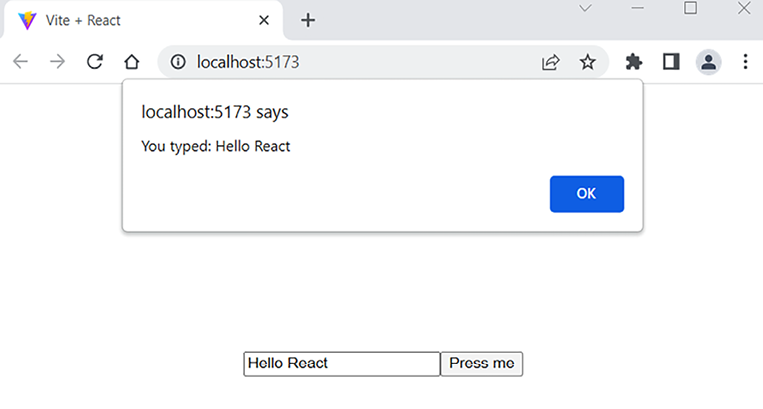
Task: Click the forward navigation arrow
Action: 58,62
